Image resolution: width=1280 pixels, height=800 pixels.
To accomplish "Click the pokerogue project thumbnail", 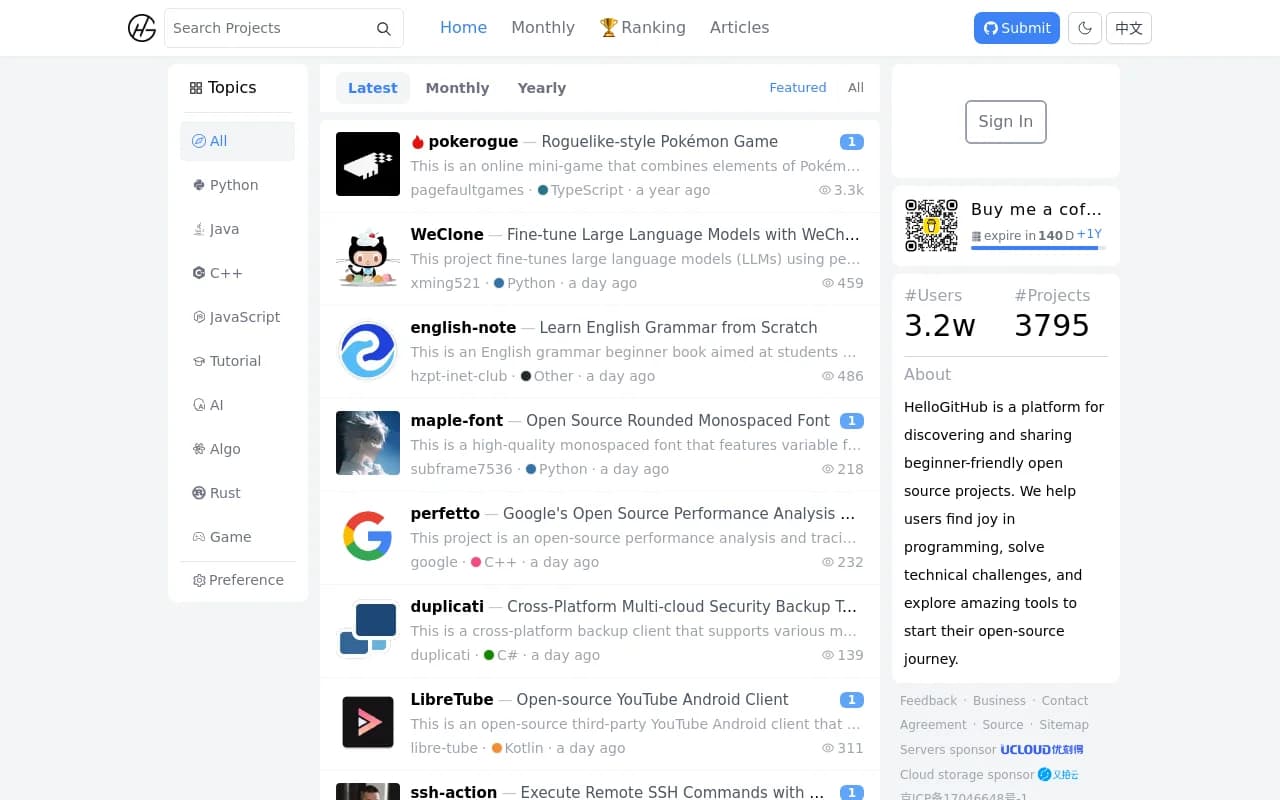I will pos(368,164).
